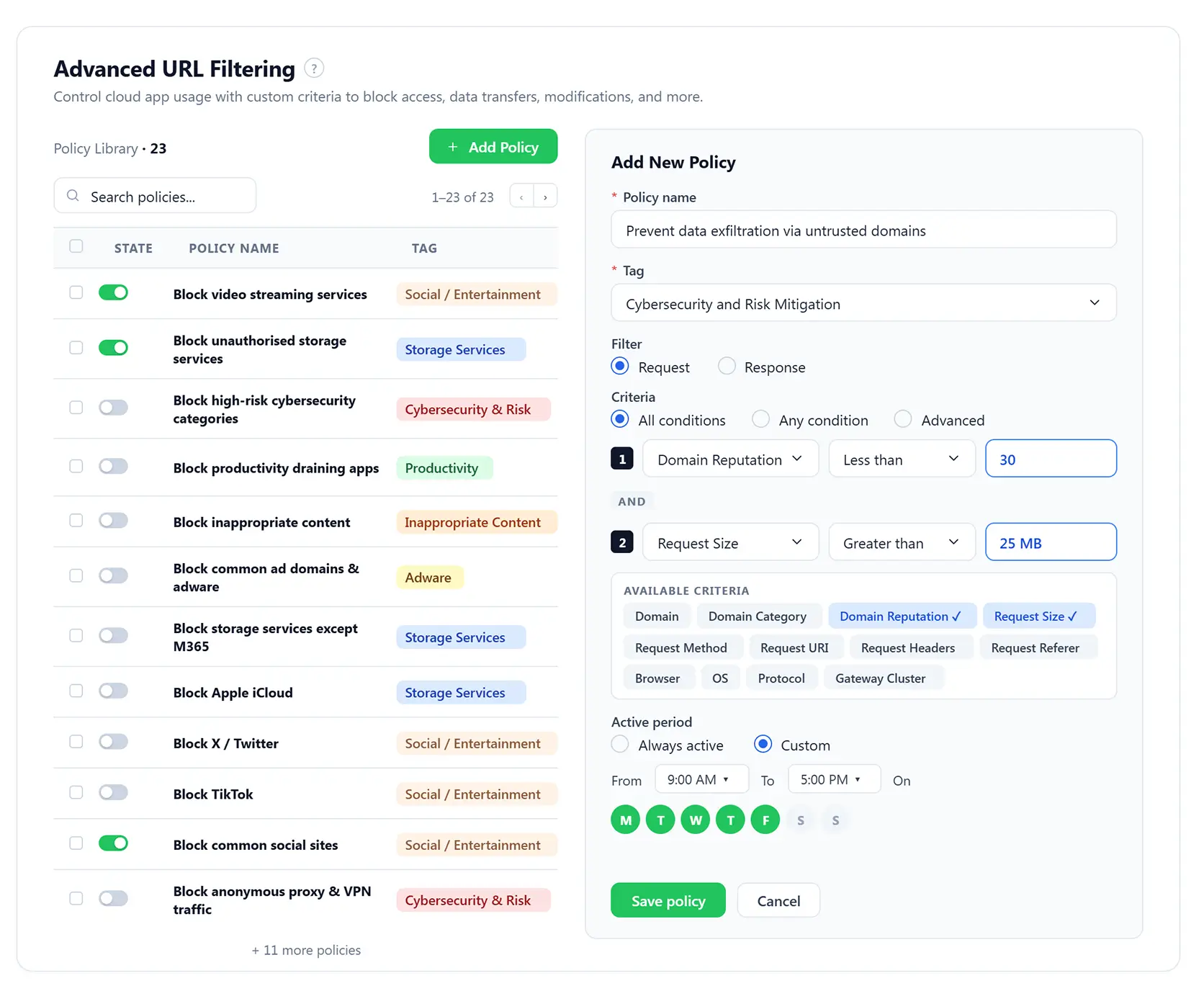1204x996 pixels.
Task: Save the new policy
Action: click(668, 900)
